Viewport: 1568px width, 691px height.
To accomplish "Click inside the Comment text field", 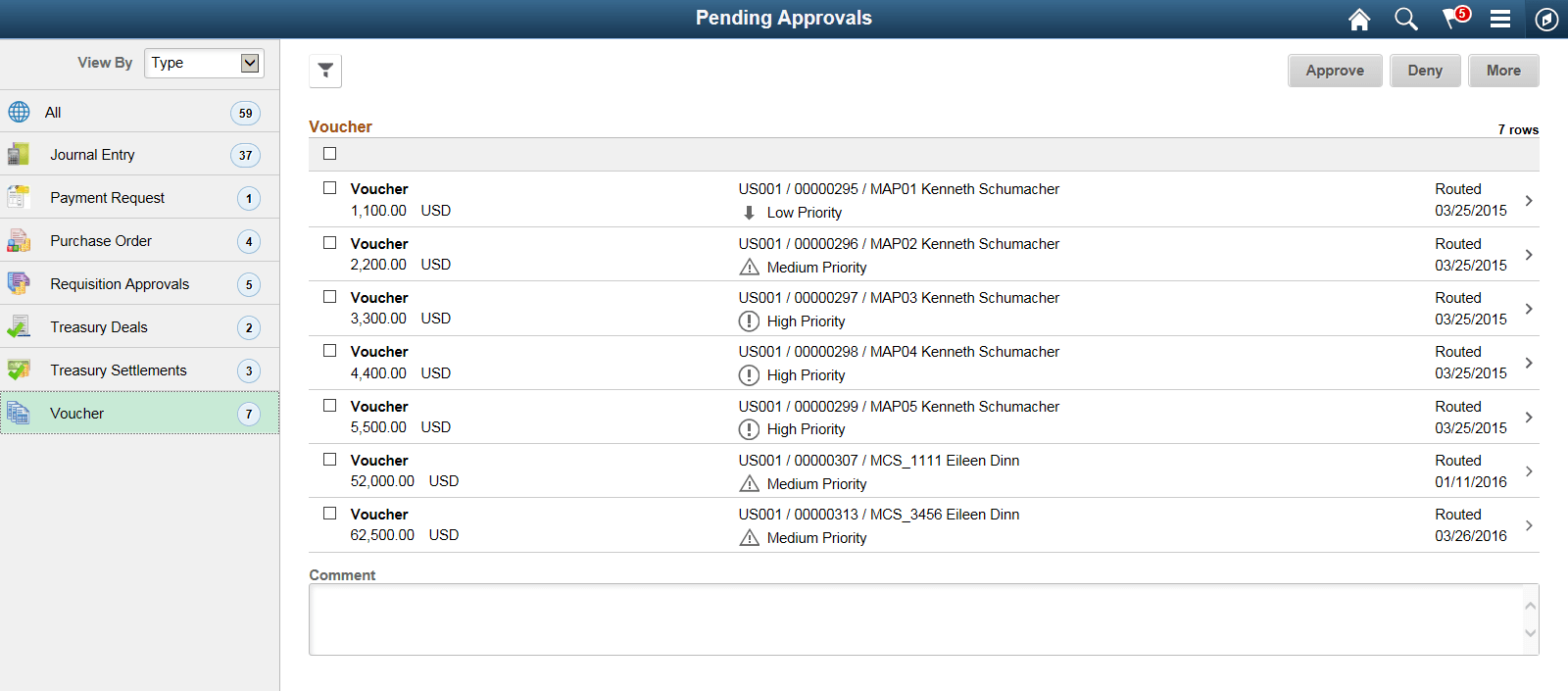I will (882, 617).
